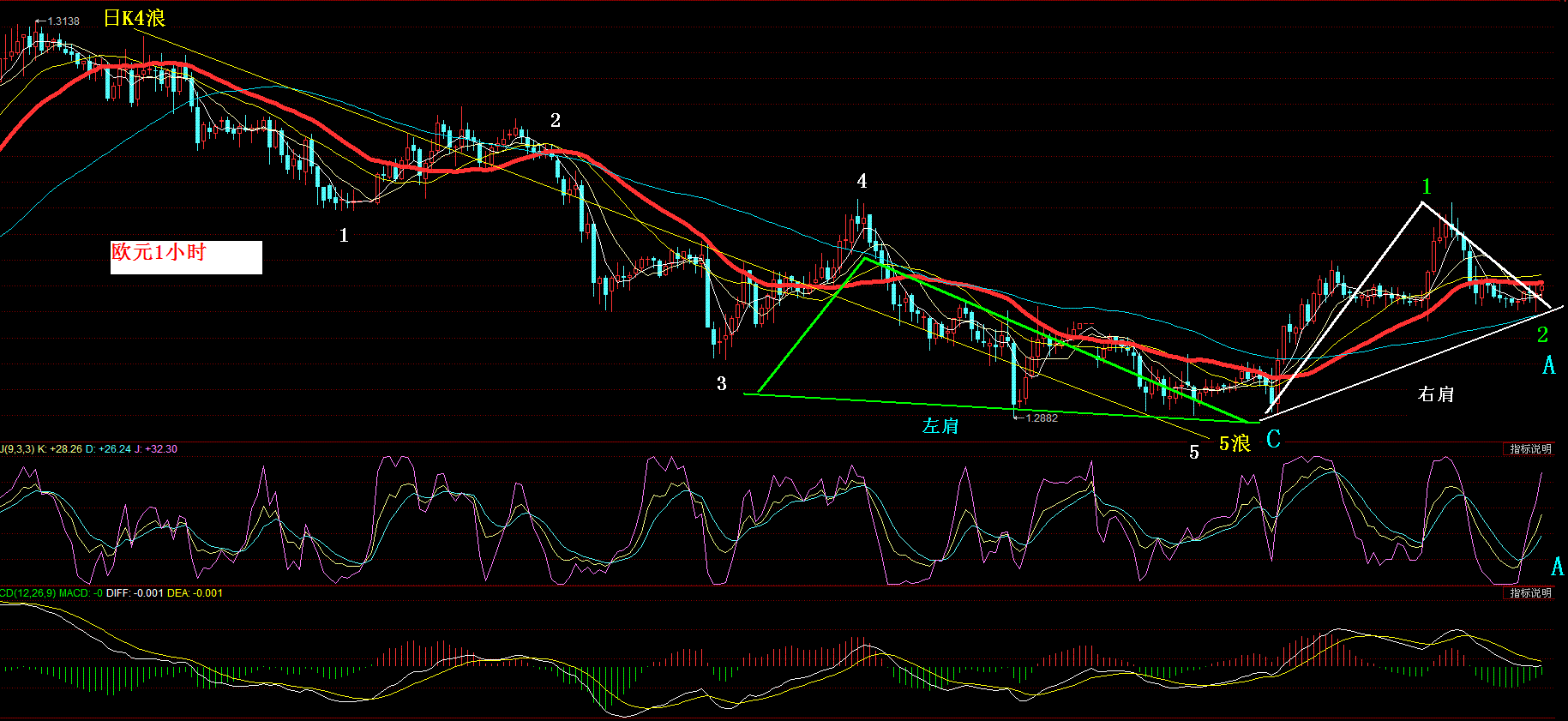1568x721 pixels.
Task: Open 指标说明 in the MACD indicator panel
Action: pyautogui.click(x=1530, y=593)
